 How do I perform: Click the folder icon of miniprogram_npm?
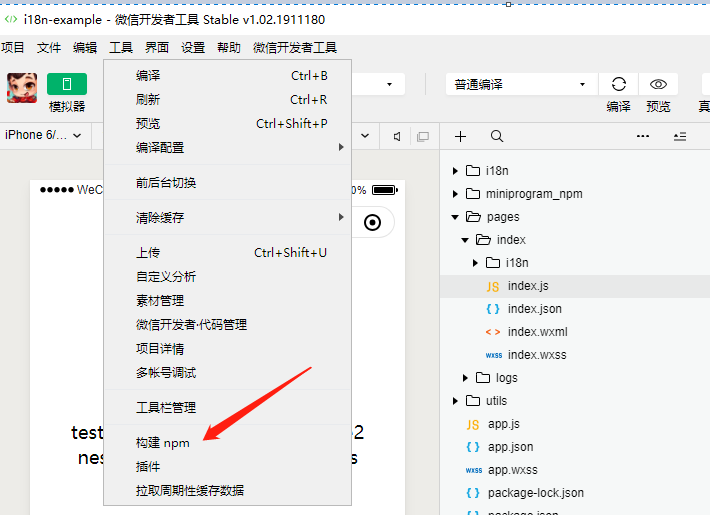(x=473, y=194)
